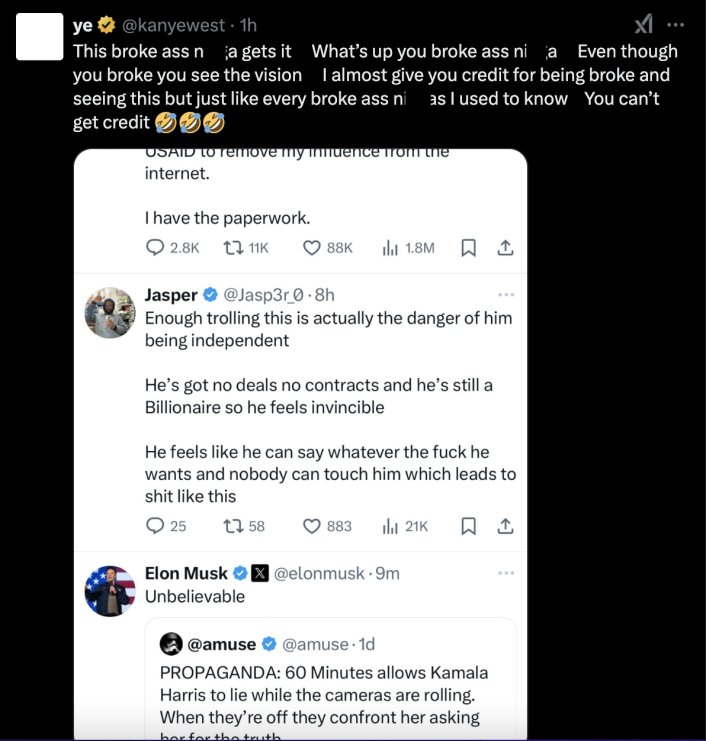Bookmark Jasper's post
Image resolution: width=706 pixels, height=741 pixels.
pos(468,526)
